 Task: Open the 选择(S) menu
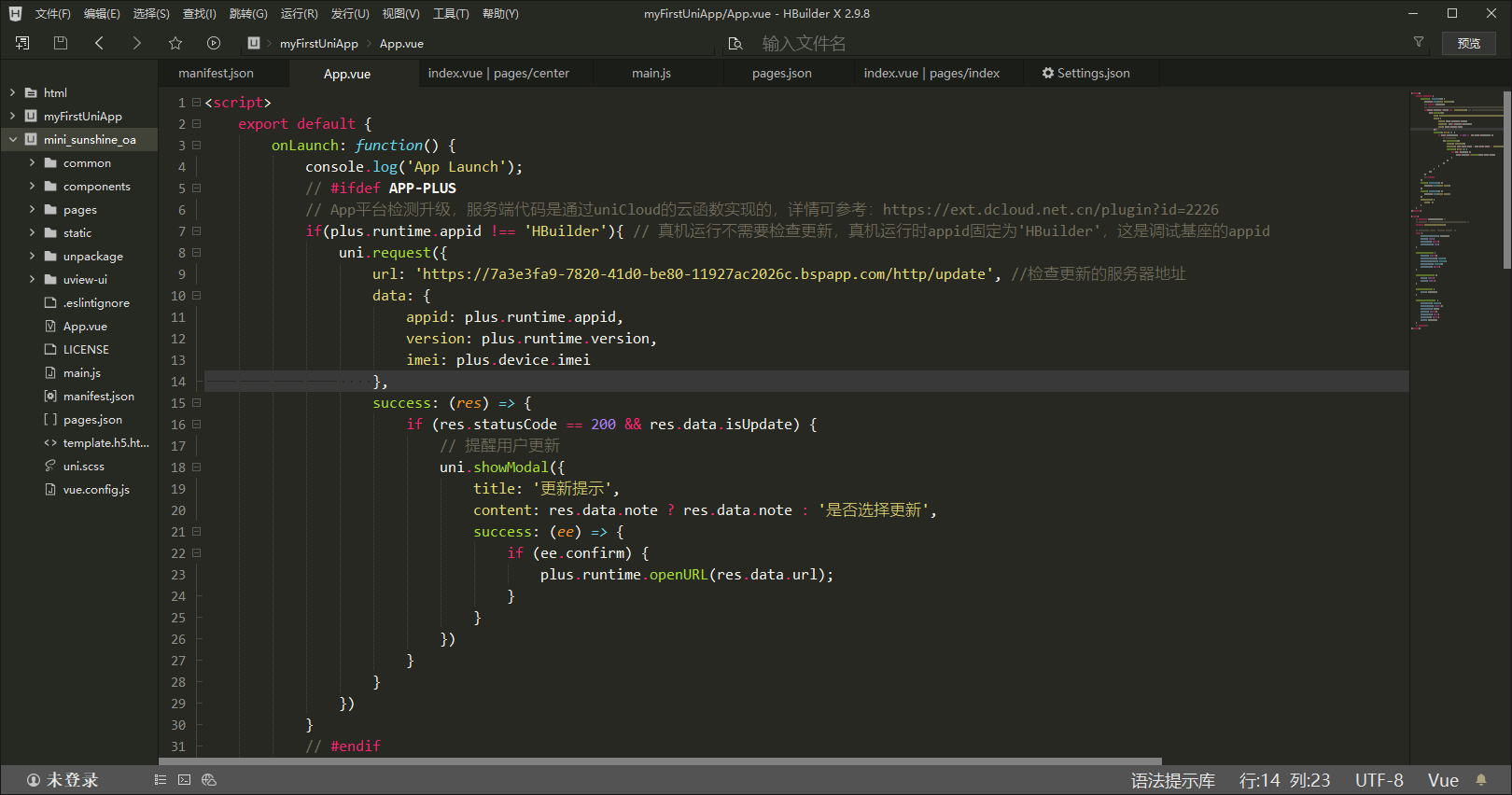pyautogui.click(x=151, y=14)
